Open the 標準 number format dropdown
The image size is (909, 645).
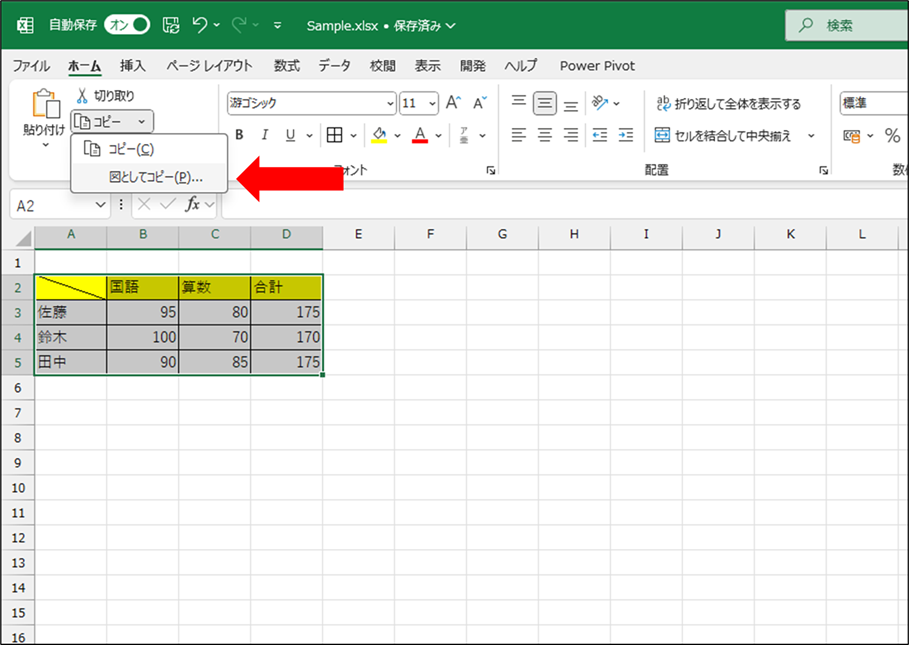pos(874,103)
